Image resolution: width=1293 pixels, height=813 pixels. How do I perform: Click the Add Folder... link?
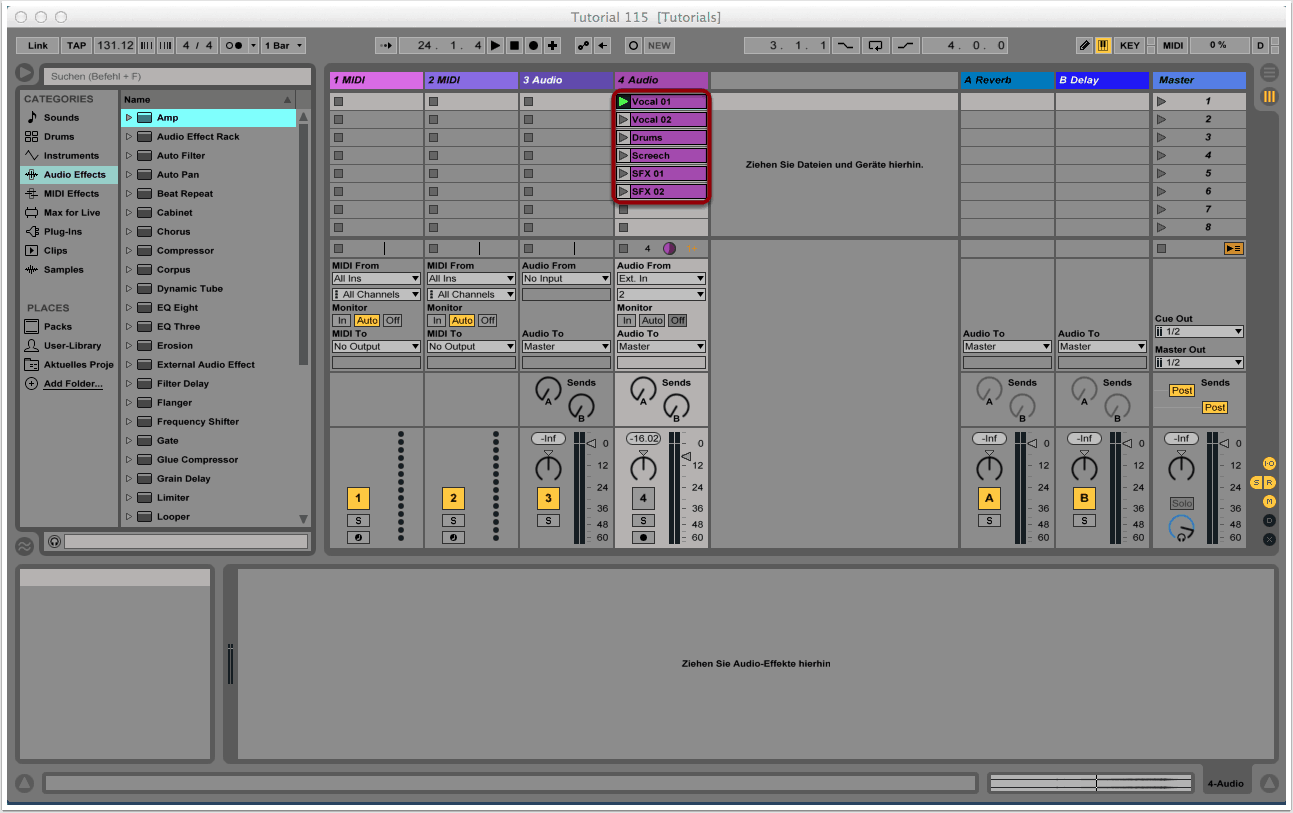click(72, 384)
